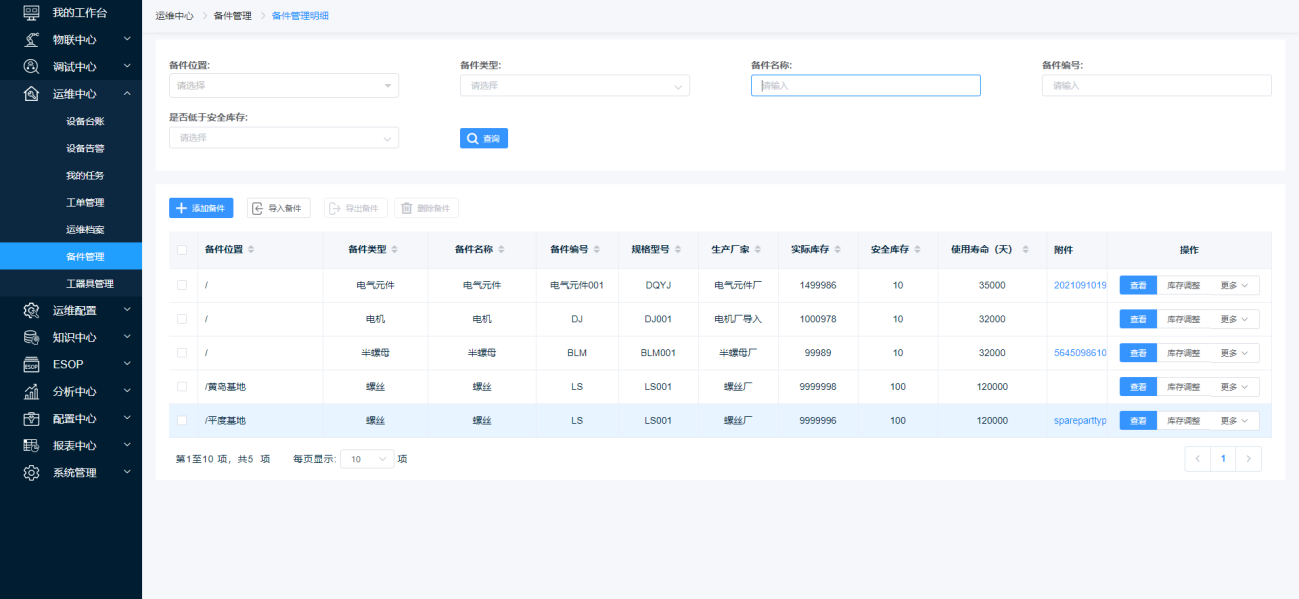This screenshot has height=599, width=1299.
Task: Go to 工单管理 in the sidebar
Action: click(85, 202)
